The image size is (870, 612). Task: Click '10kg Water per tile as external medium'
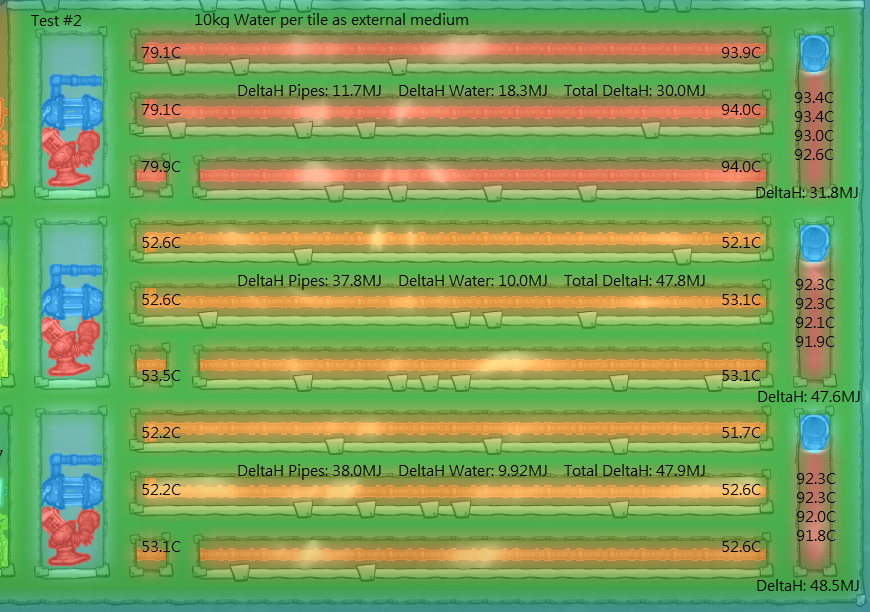tap(331, 20)
